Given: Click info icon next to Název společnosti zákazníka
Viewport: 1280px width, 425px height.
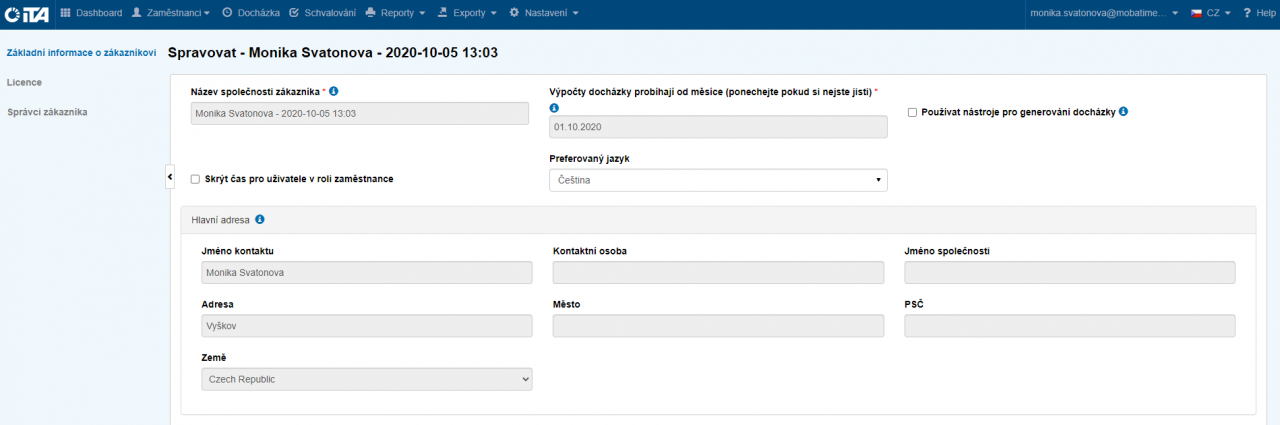Looking at the screenshot, I should click(334, 91).
